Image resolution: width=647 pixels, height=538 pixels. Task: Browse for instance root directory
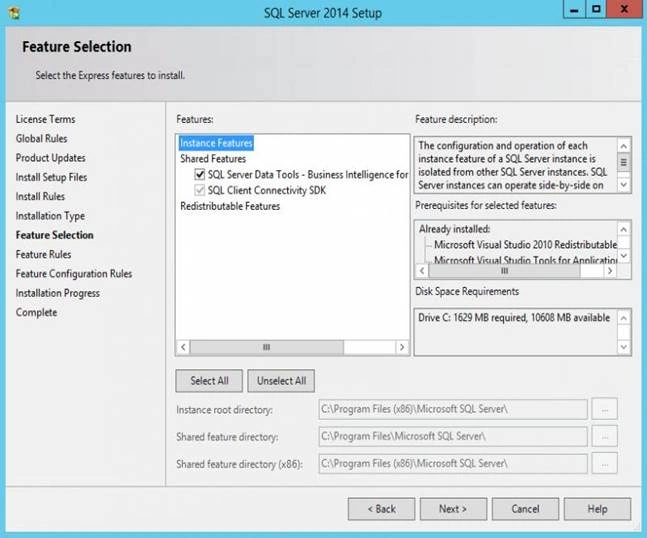(604, 409)
